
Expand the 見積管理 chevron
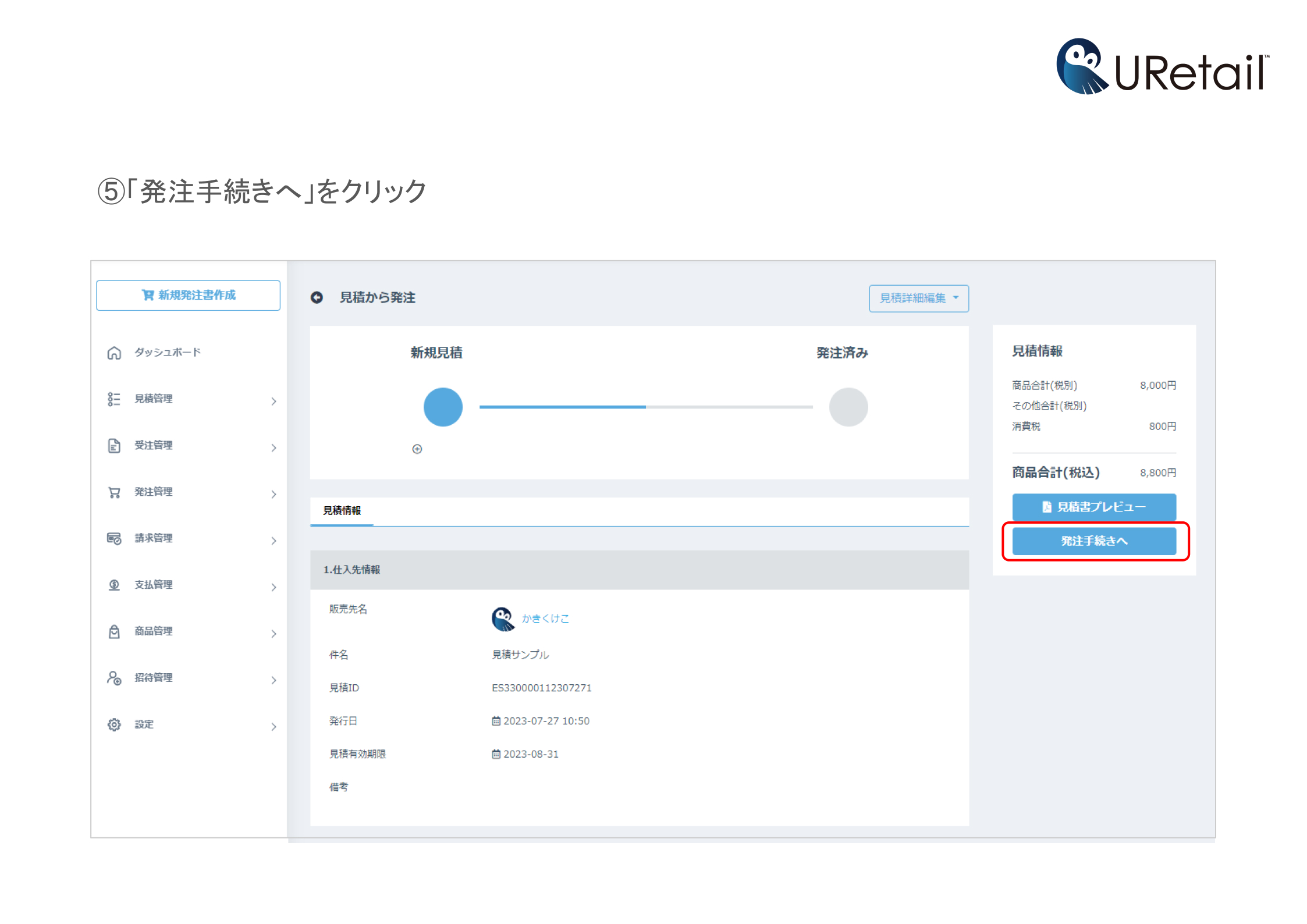pyautogui.click(x=274, y=401)
